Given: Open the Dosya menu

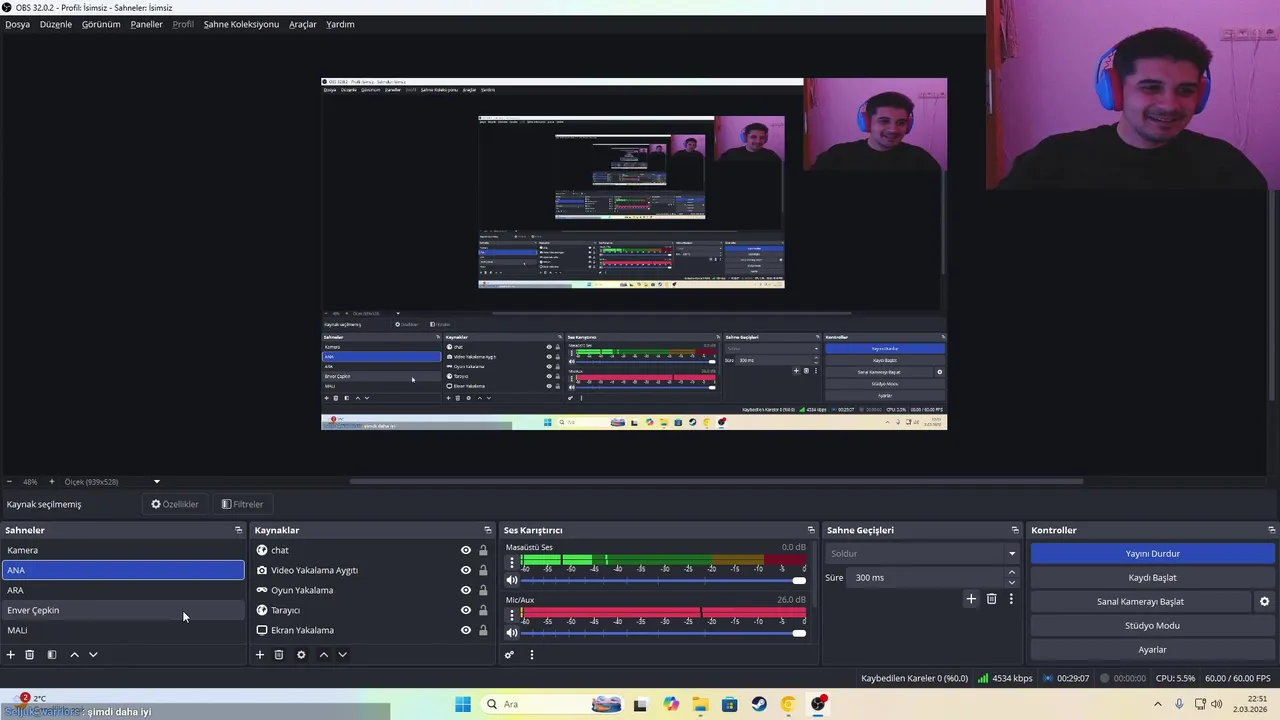Looking at the screenshot, I should pos(17,24).
